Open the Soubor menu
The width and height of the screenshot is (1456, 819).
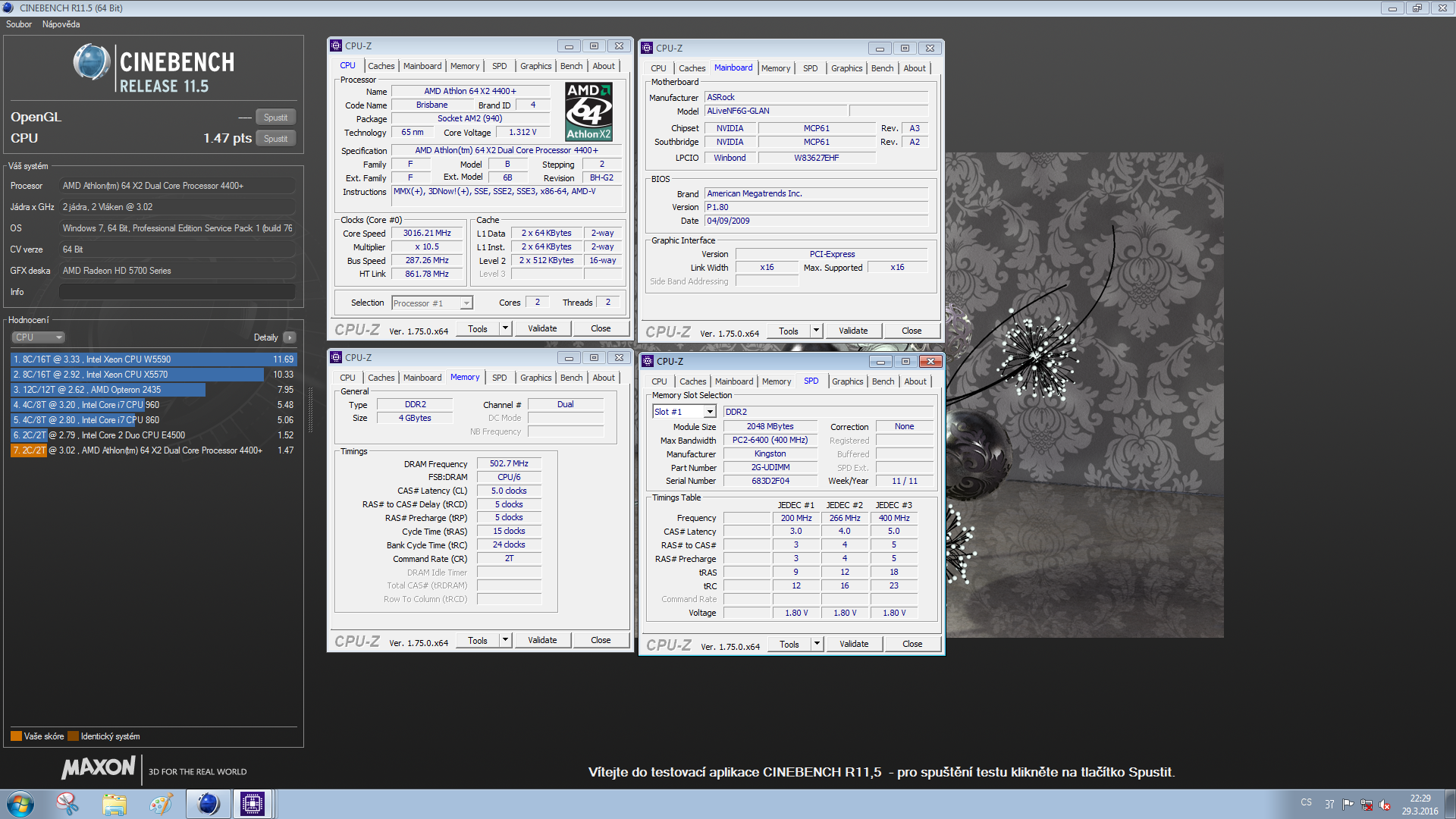click(x=19, y=24)
